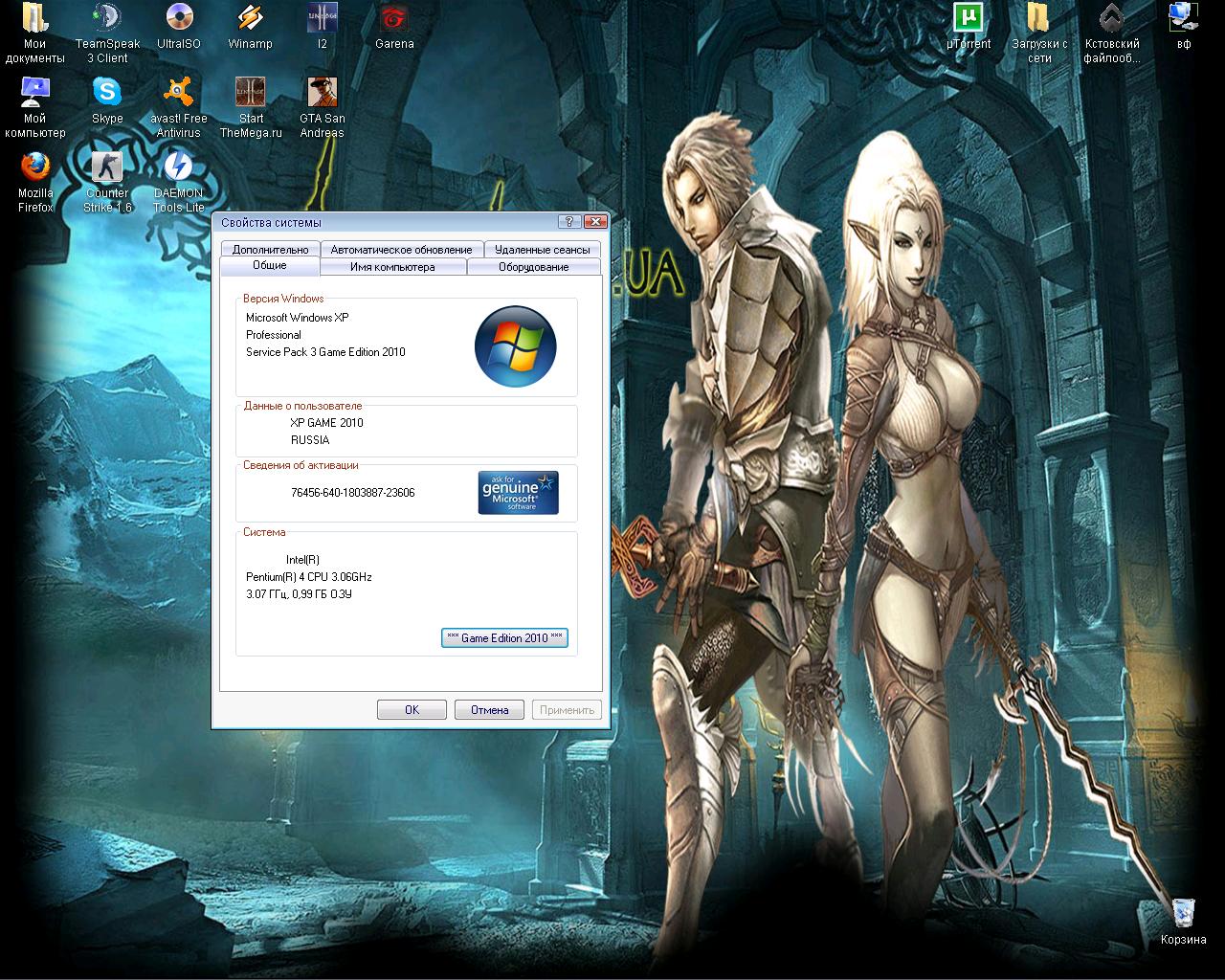Open the Автоматическое обновление tab

[x=402, y=249]
